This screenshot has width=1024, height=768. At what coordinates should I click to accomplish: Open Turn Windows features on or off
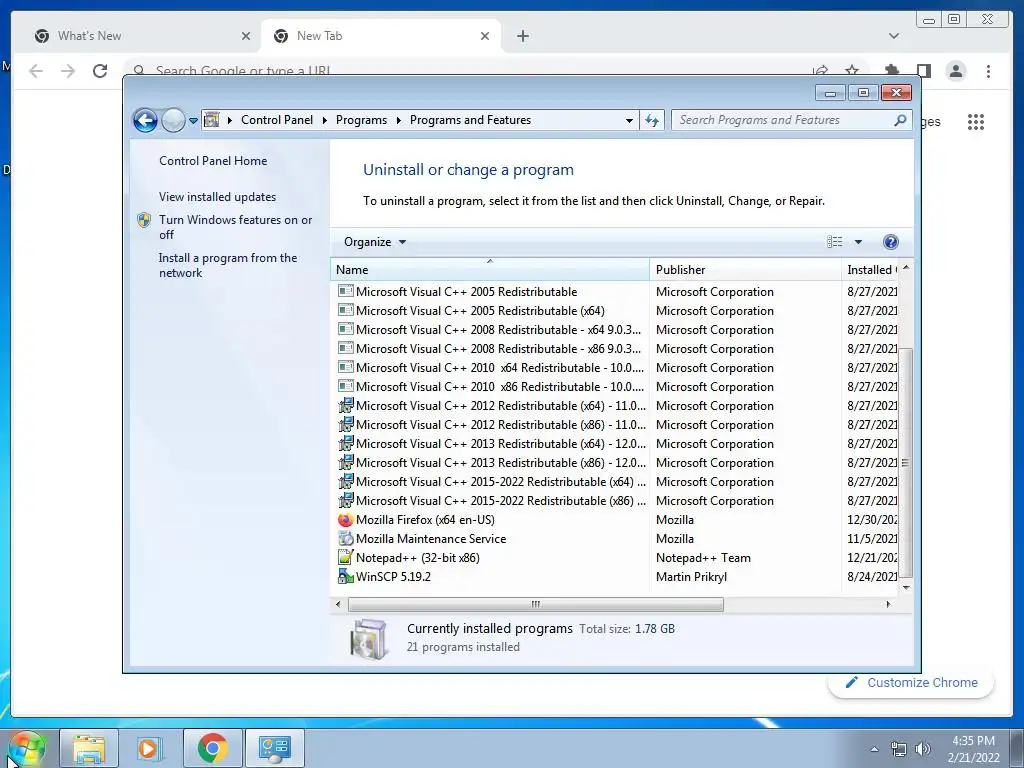[x=236, y=227]
